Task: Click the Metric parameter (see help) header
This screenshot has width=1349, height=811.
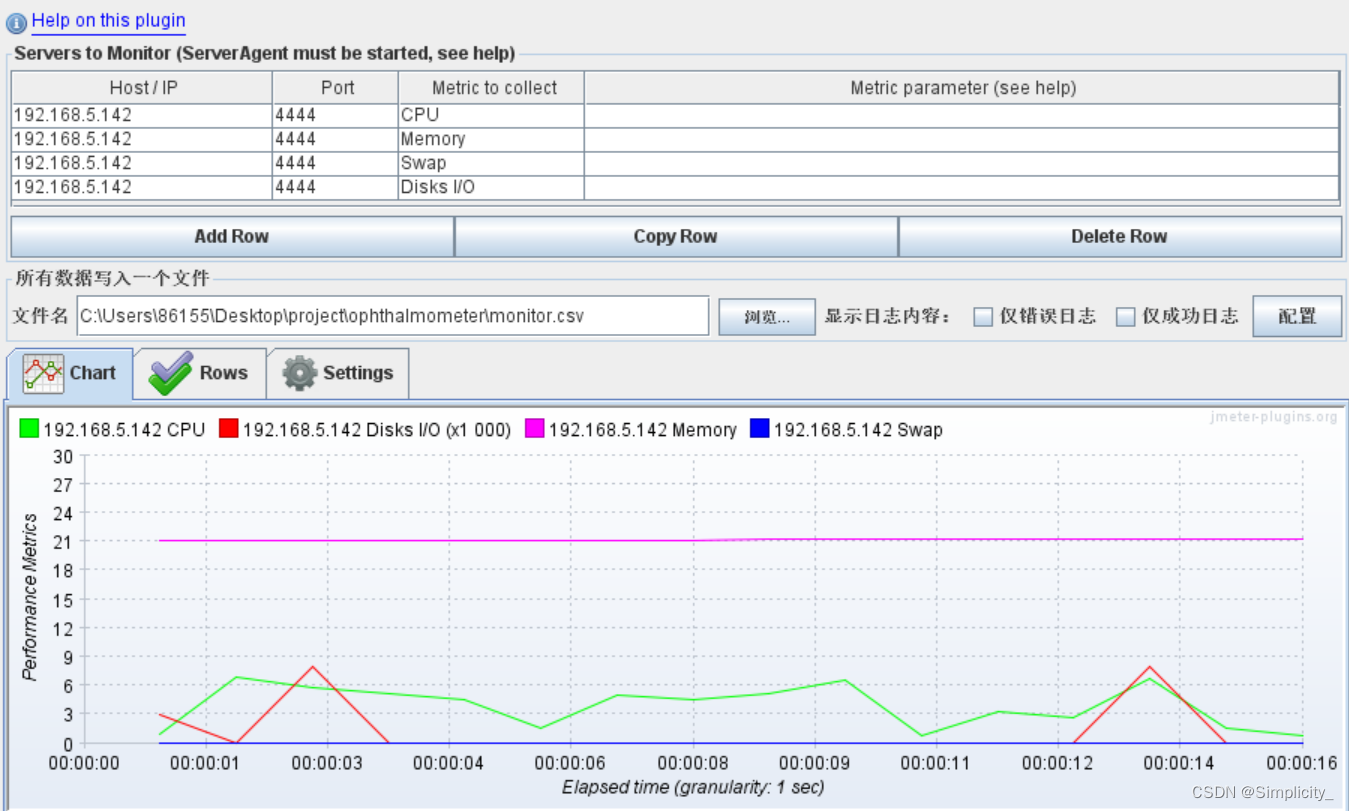Action: click(962, 88)
